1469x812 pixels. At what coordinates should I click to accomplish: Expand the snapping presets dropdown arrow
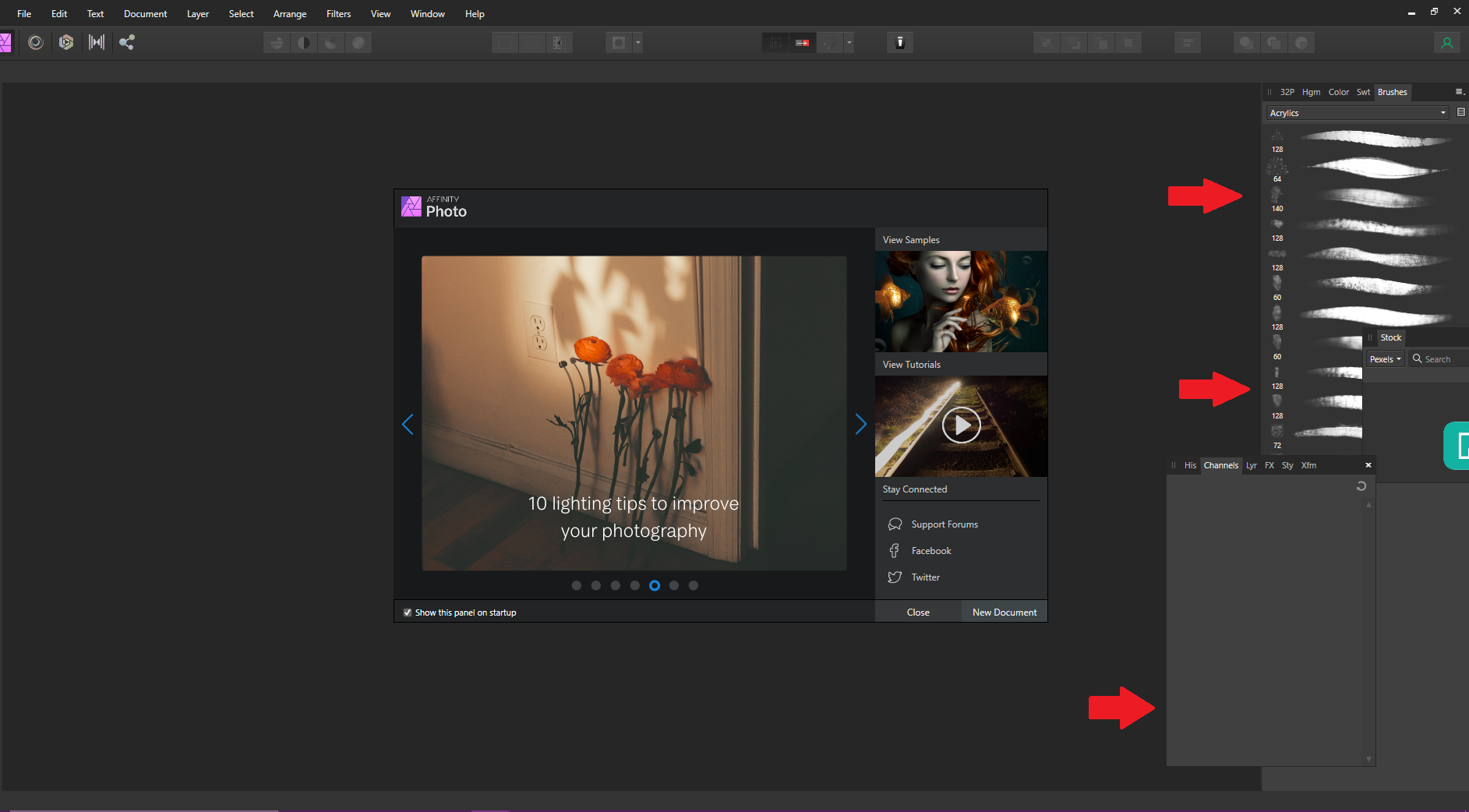[x=849, y=42]
